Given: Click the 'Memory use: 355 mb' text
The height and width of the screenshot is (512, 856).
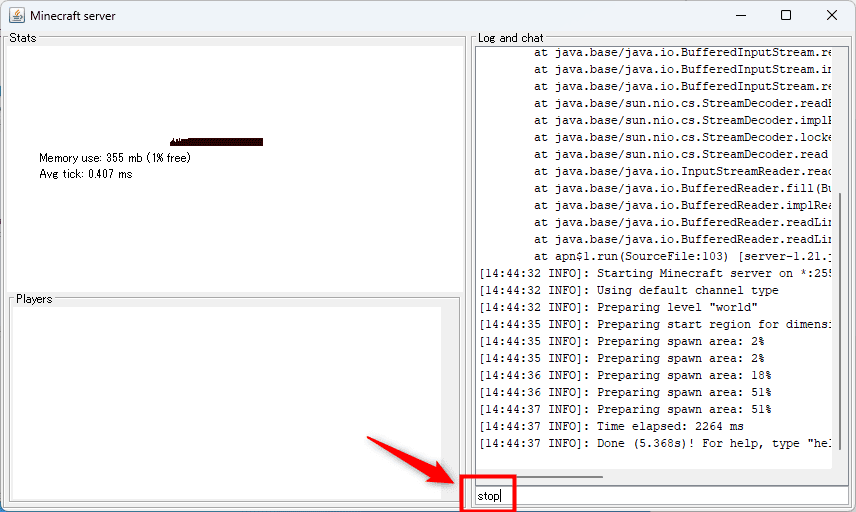Looking at the screenshot, I should 115,158.
